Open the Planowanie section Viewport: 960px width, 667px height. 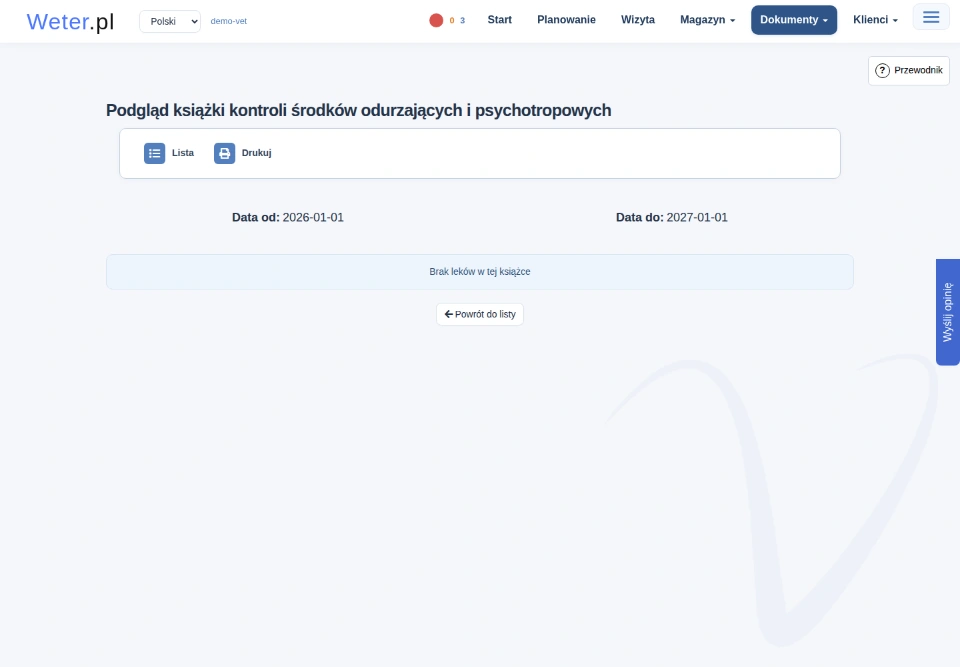pyautogui.click(x=566, y=20)
